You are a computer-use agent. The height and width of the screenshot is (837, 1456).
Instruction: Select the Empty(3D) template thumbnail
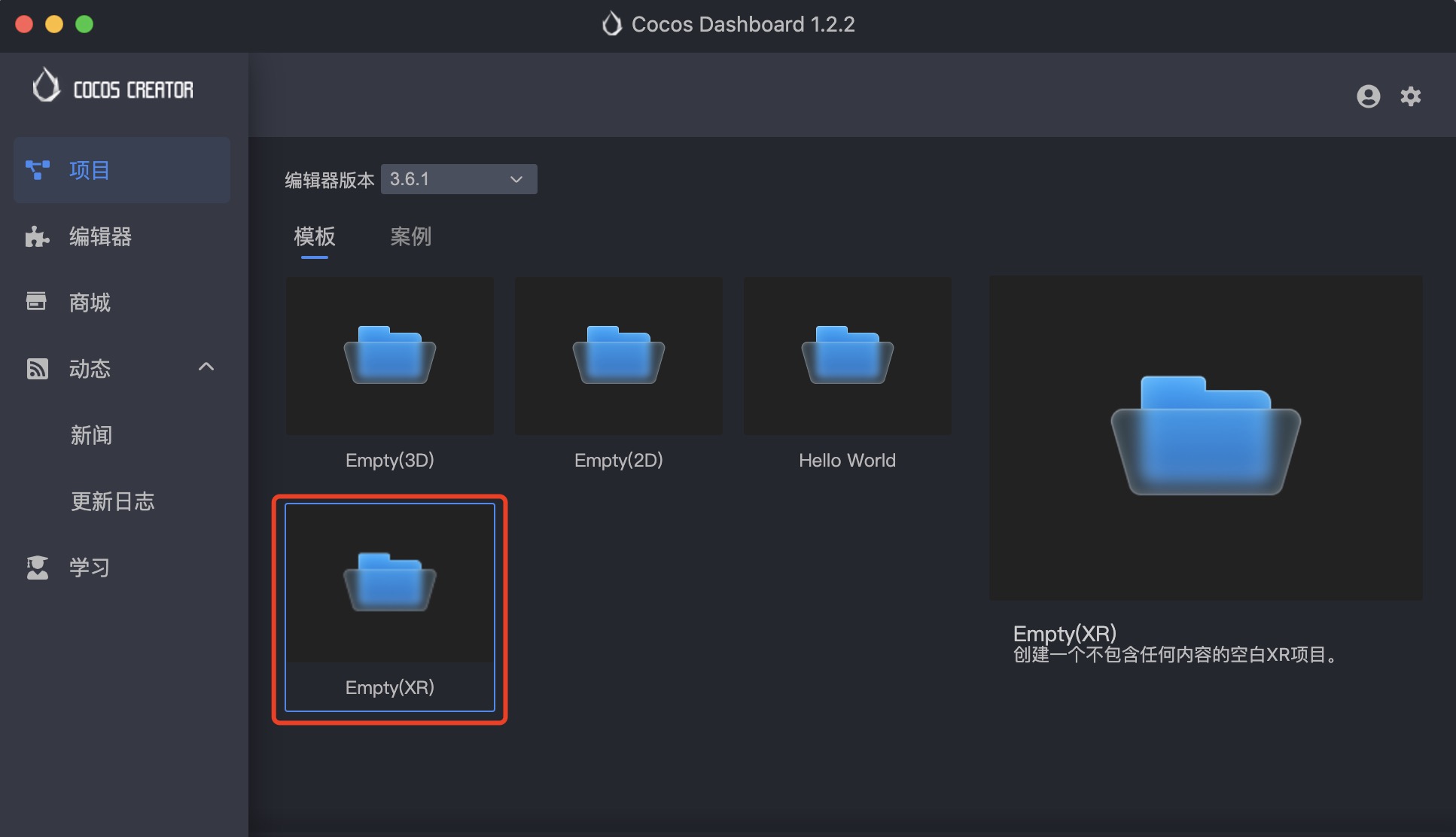coord(390,356)
